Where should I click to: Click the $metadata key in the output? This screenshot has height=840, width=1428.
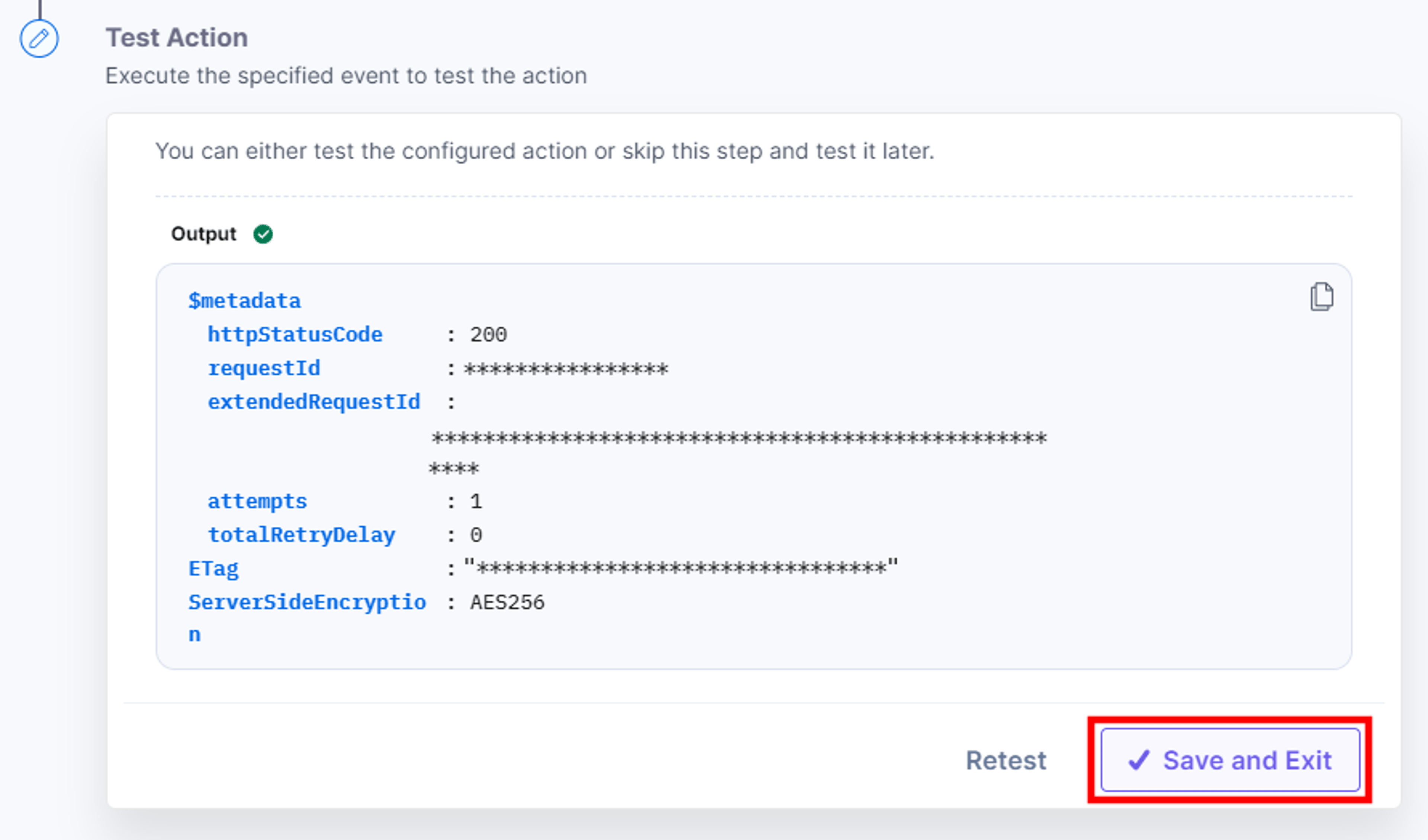(x=244, y=301)
